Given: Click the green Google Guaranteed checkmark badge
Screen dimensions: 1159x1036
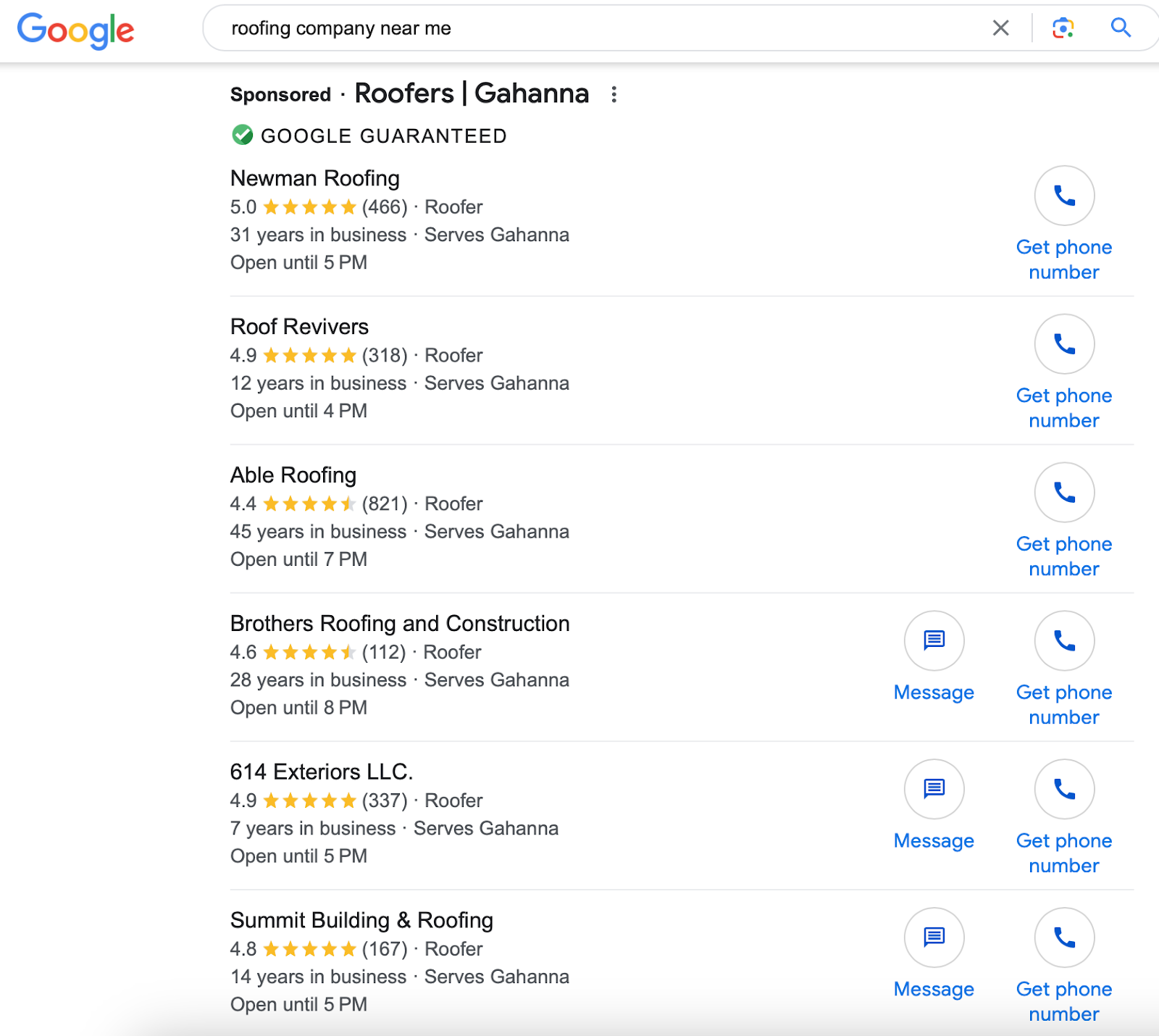Looking at the screenshot, I should (242, 135).
